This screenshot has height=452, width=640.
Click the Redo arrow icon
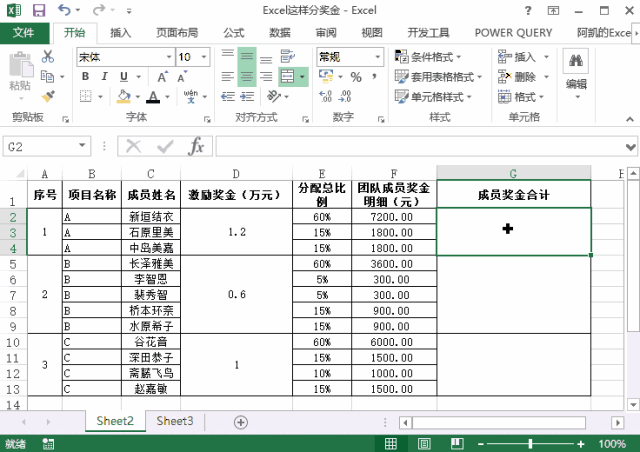pyautogui.click(x=99, y=10)
